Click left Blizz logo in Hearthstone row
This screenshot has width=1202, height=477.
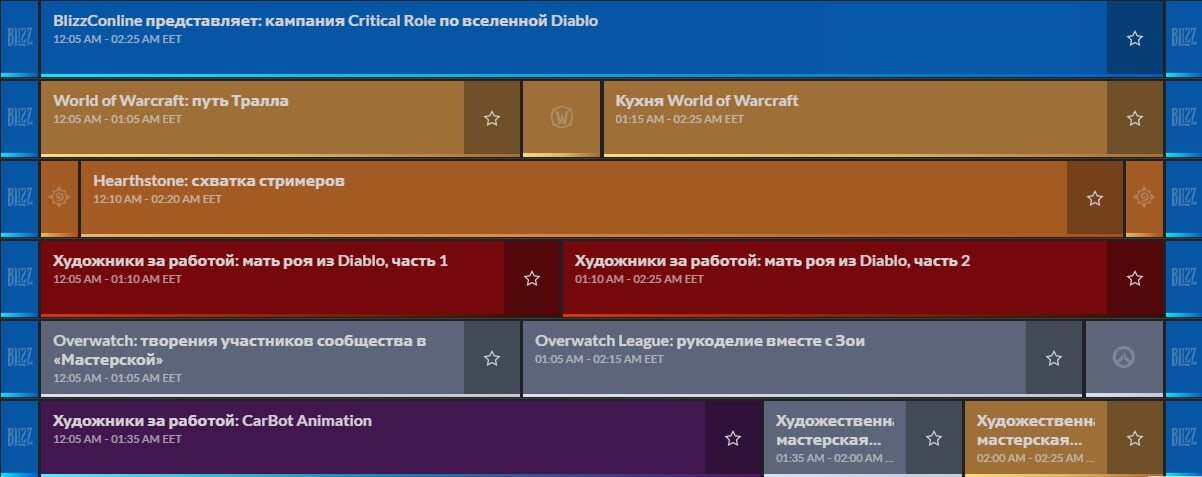(19, 198)
